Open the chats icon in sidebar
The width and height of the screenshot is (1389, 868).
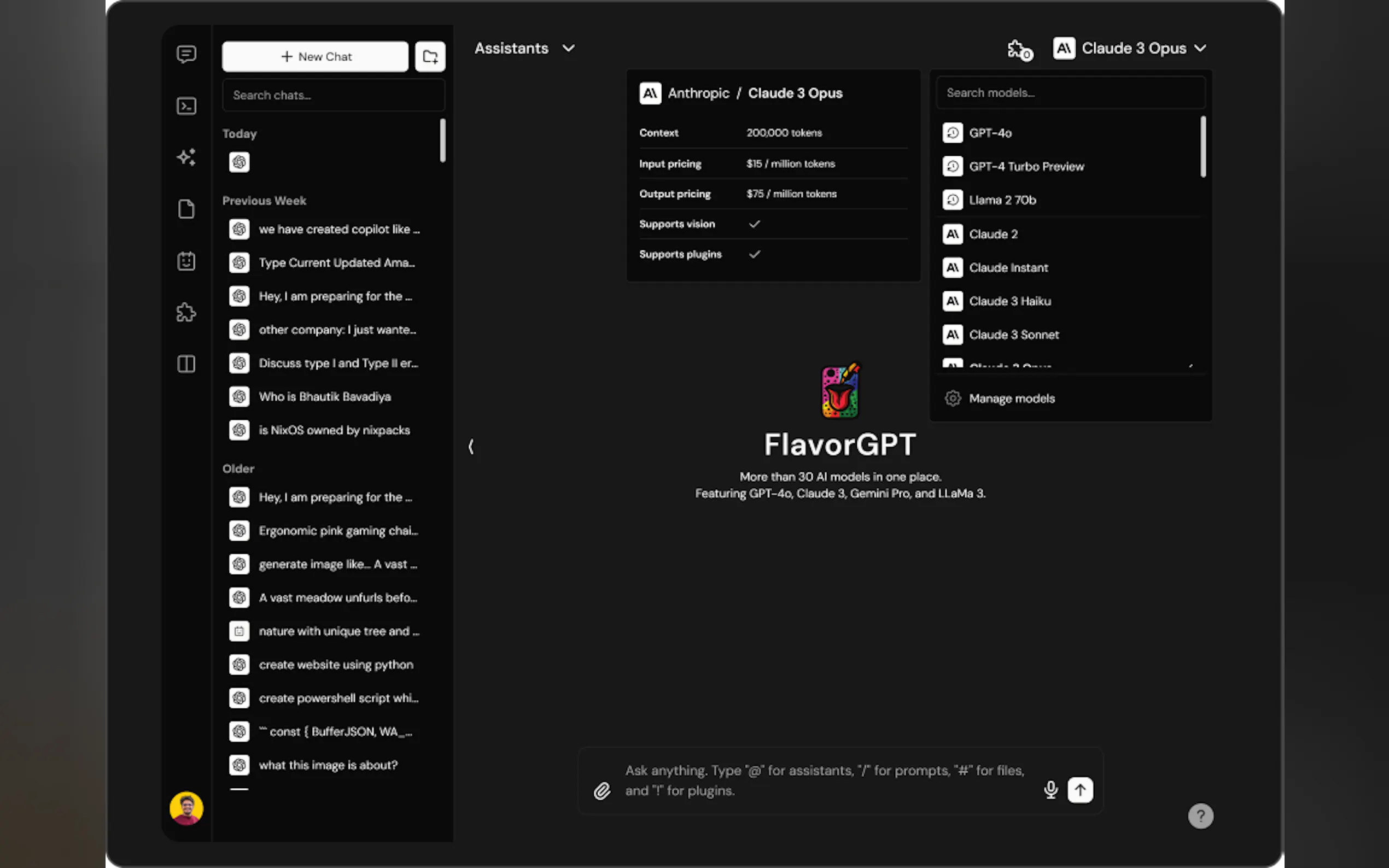pyautogui.click(x=186, y=55)
